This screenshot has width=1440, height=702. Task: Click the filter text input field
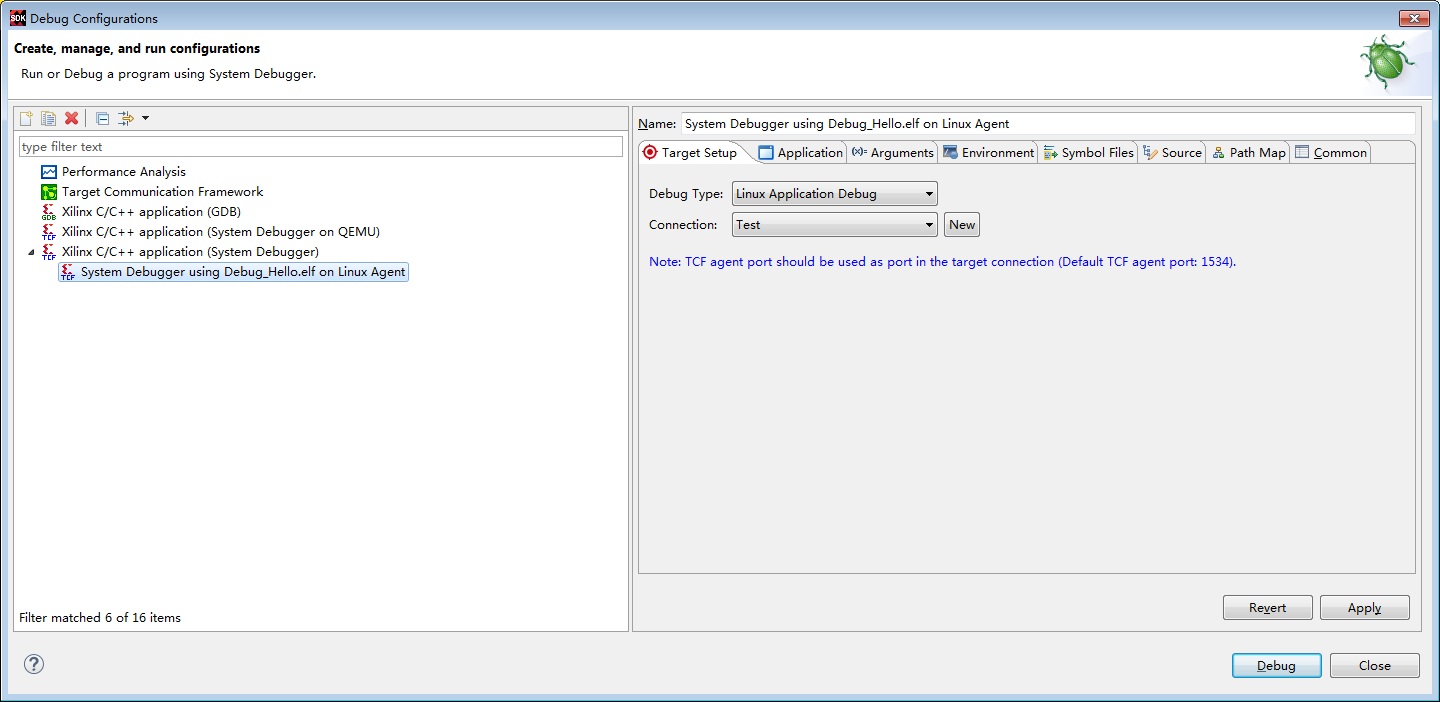click(x=321, y=146)
